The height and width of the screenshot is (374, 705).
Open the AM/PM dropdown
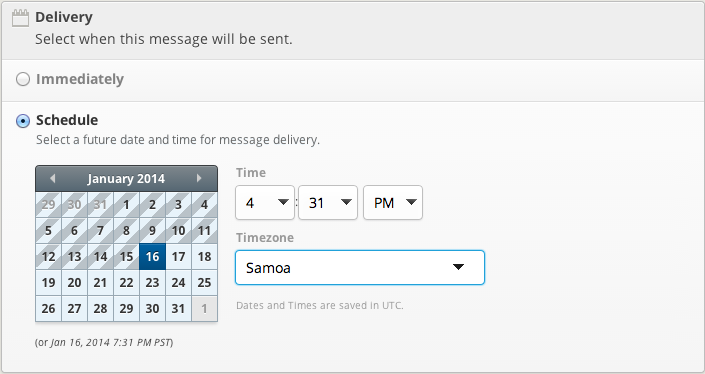(x=393, y=203)
